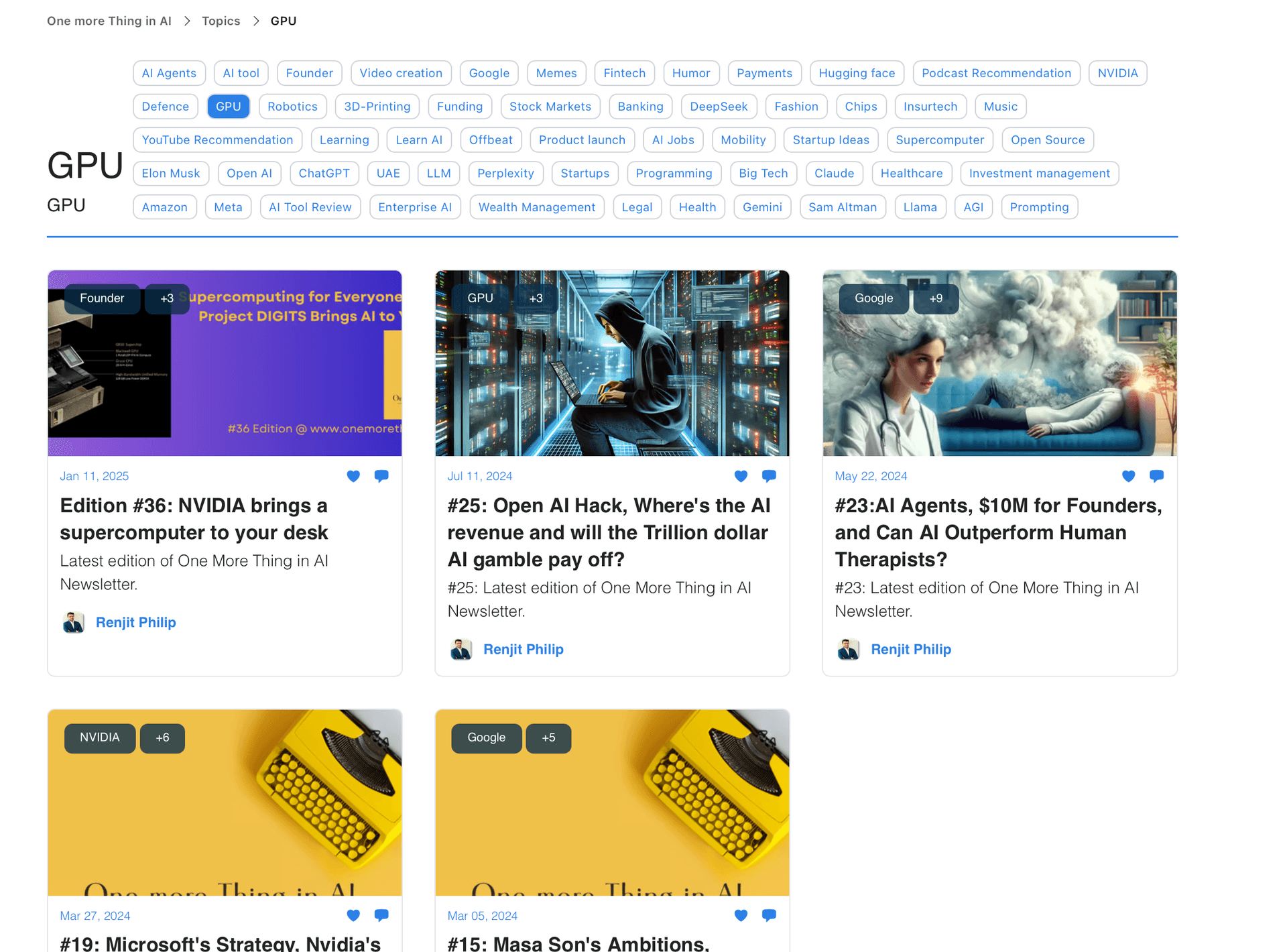Toggle the active GPU topic filter
The height and width of the screenshot is (952, 1287).
tap(228, 107)
